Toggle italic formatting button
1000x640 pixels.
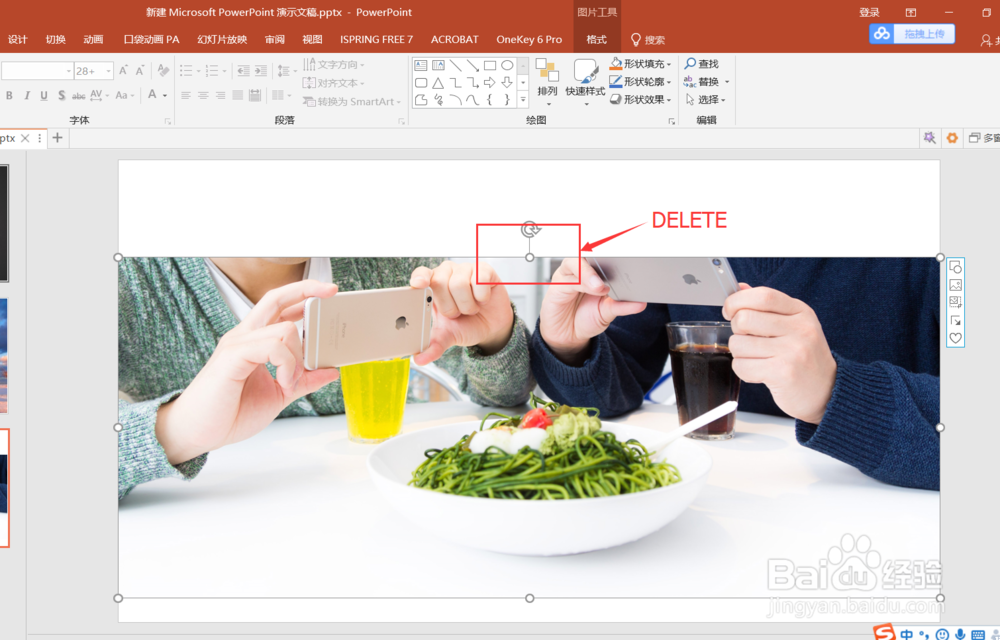tap(27, 96)
